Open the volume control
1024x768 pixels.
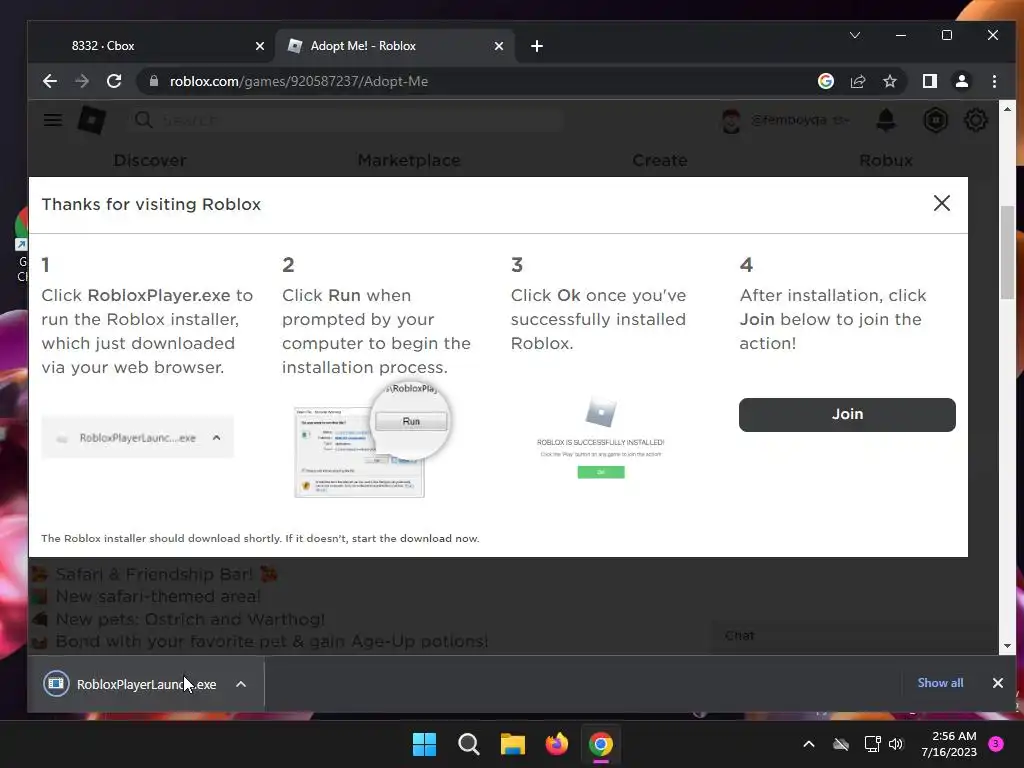896,744
